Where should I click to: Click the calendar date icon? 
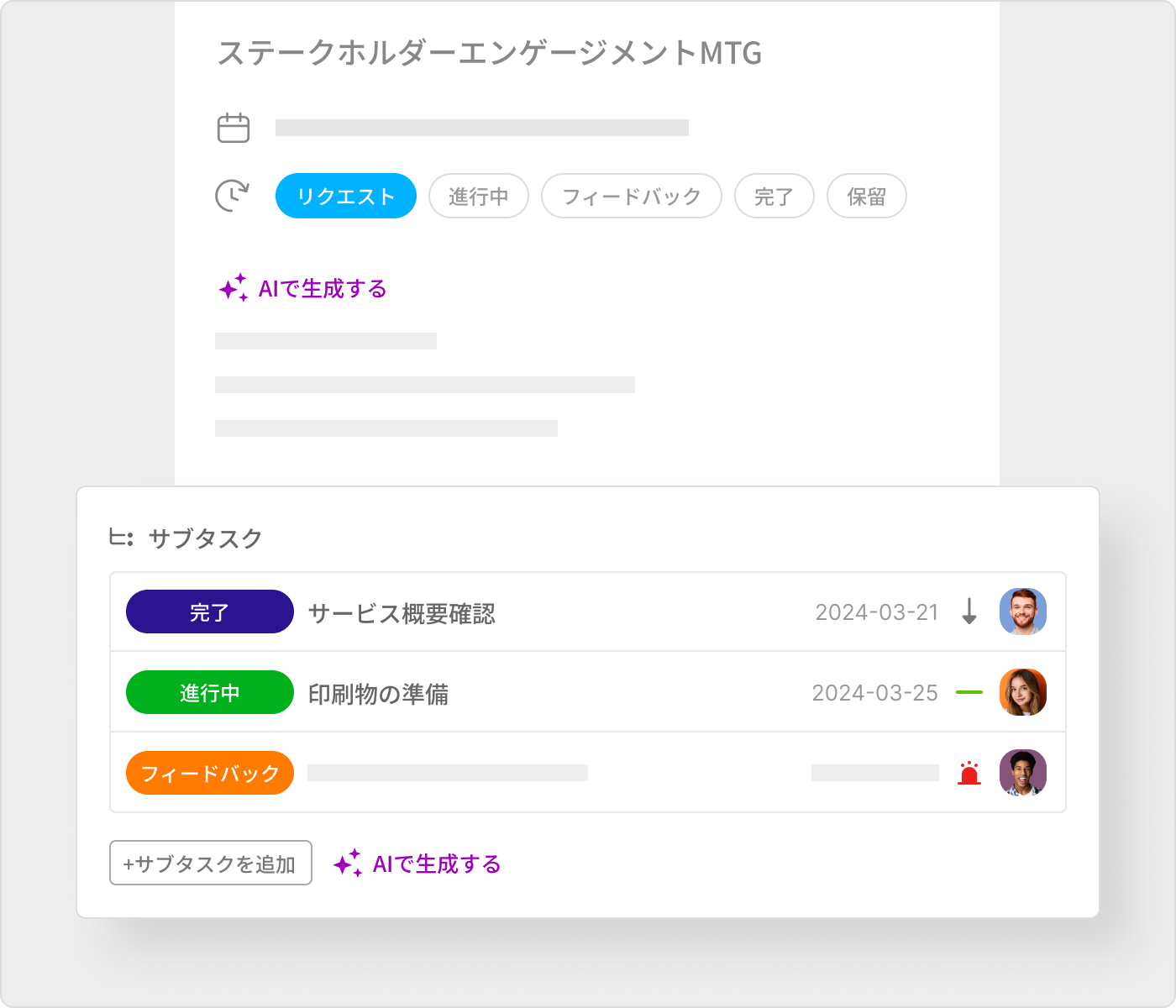234,128
